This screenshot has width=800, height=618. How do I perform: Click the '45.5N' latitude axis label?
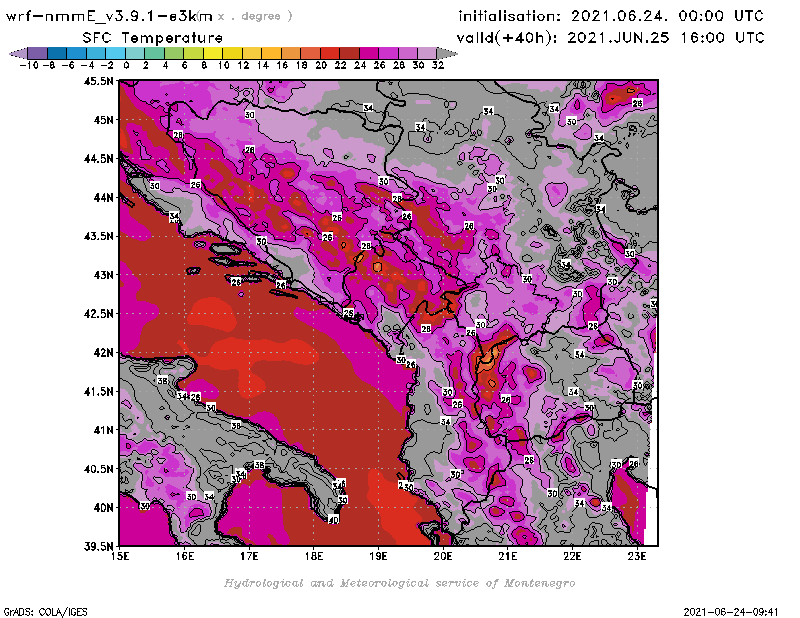click(98, 81)
